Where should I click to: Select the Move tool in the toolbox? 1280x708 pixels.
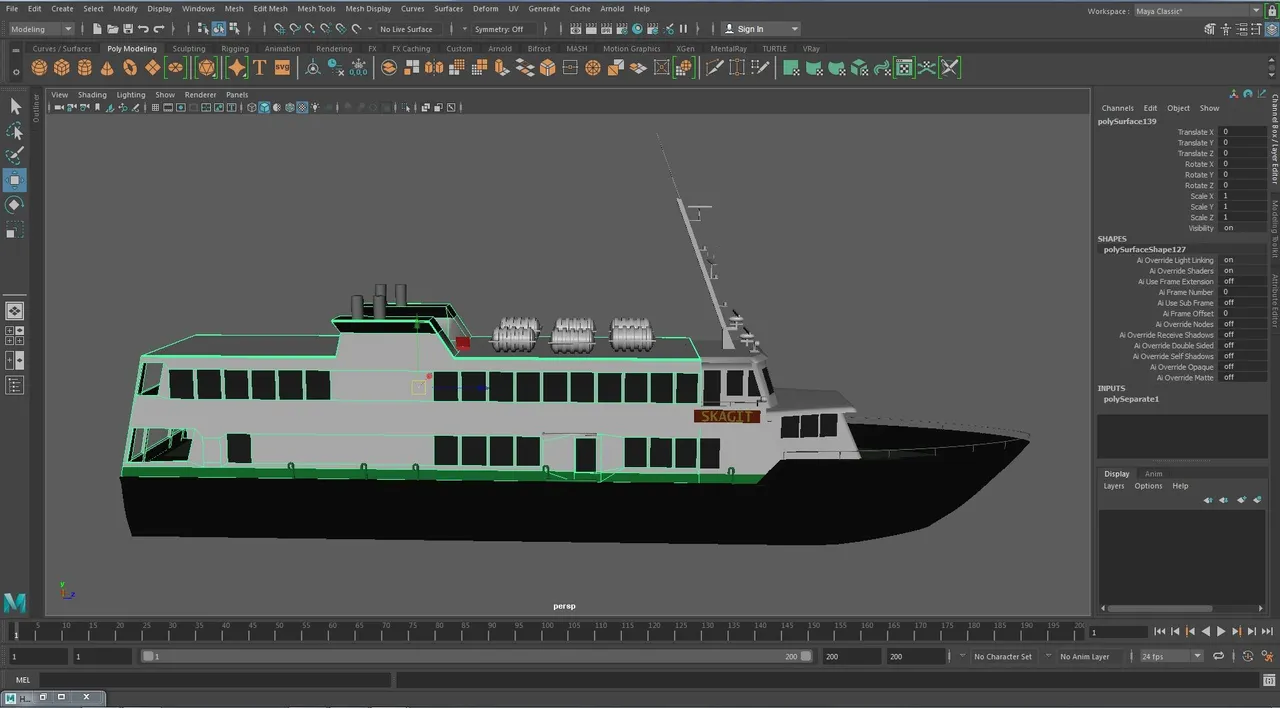point(15,180)
